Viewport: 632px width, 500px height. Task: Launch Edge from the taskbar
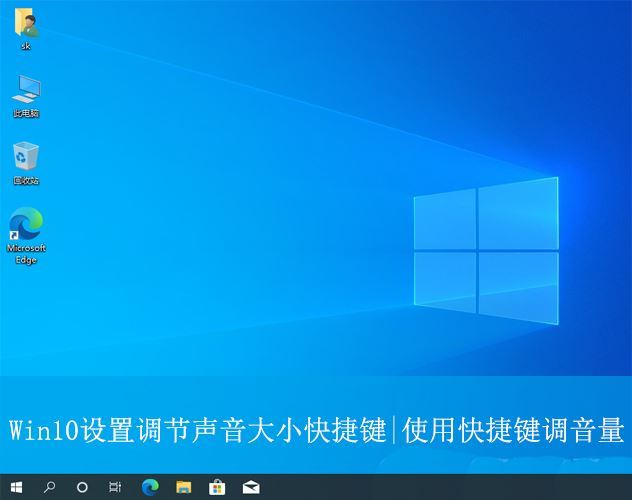point(150,487)
